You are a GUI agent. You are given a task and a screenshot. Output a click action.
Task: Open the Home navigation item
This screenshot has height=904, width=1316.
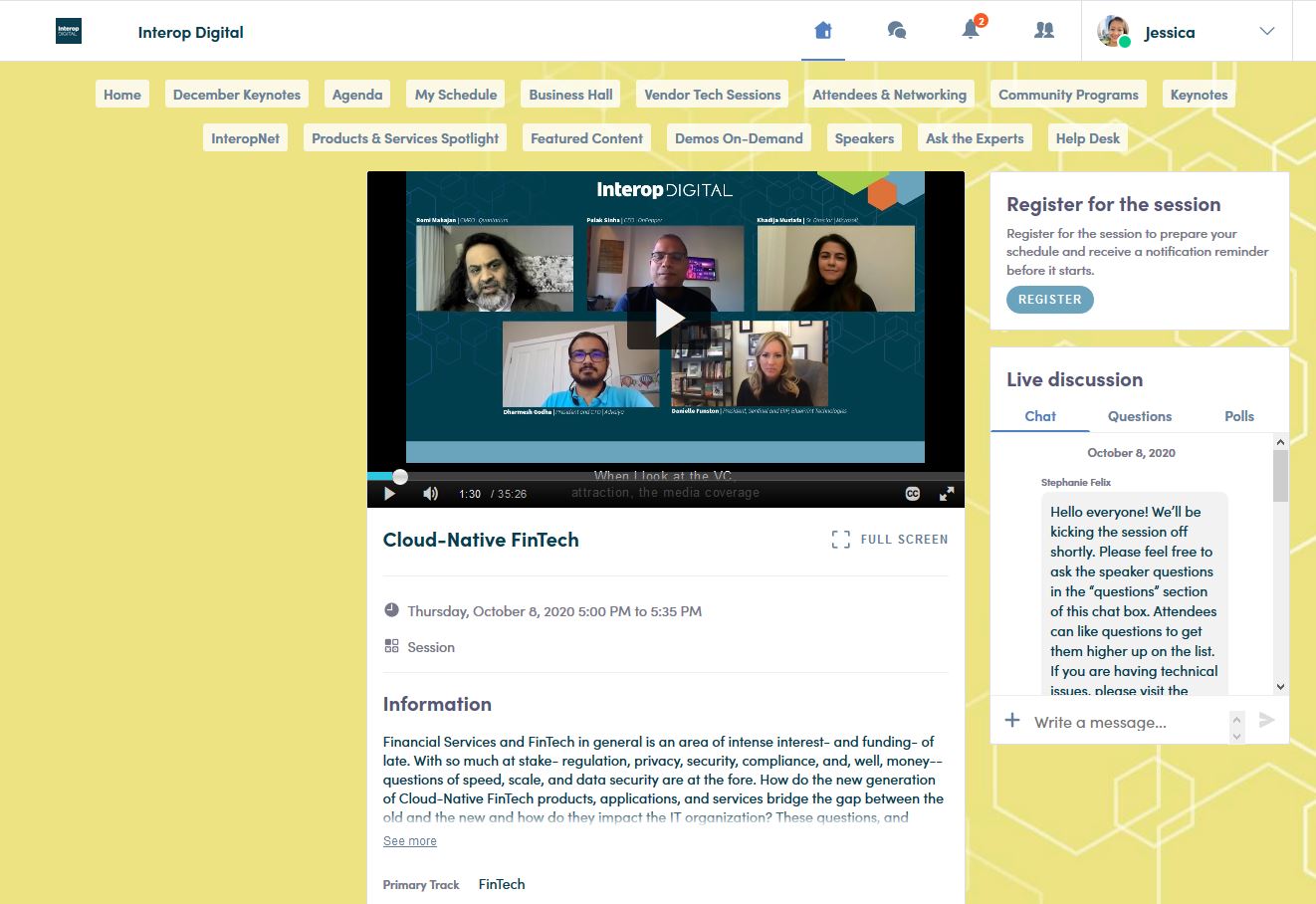pos(122,95)
